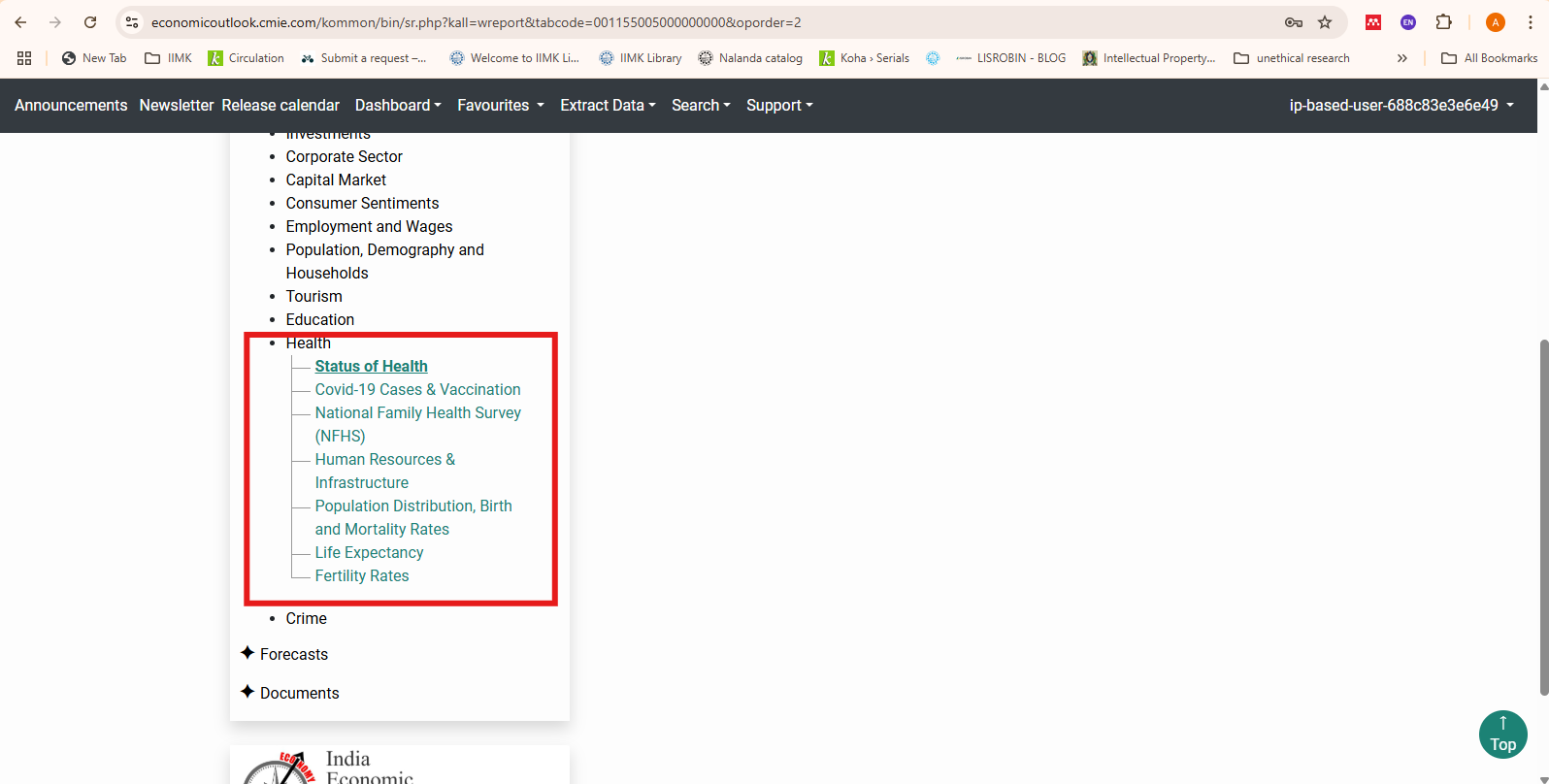This screenshot has width=1549, height=784.
Task: Open the Chrome apps grid icon
Action: (24, 58)
